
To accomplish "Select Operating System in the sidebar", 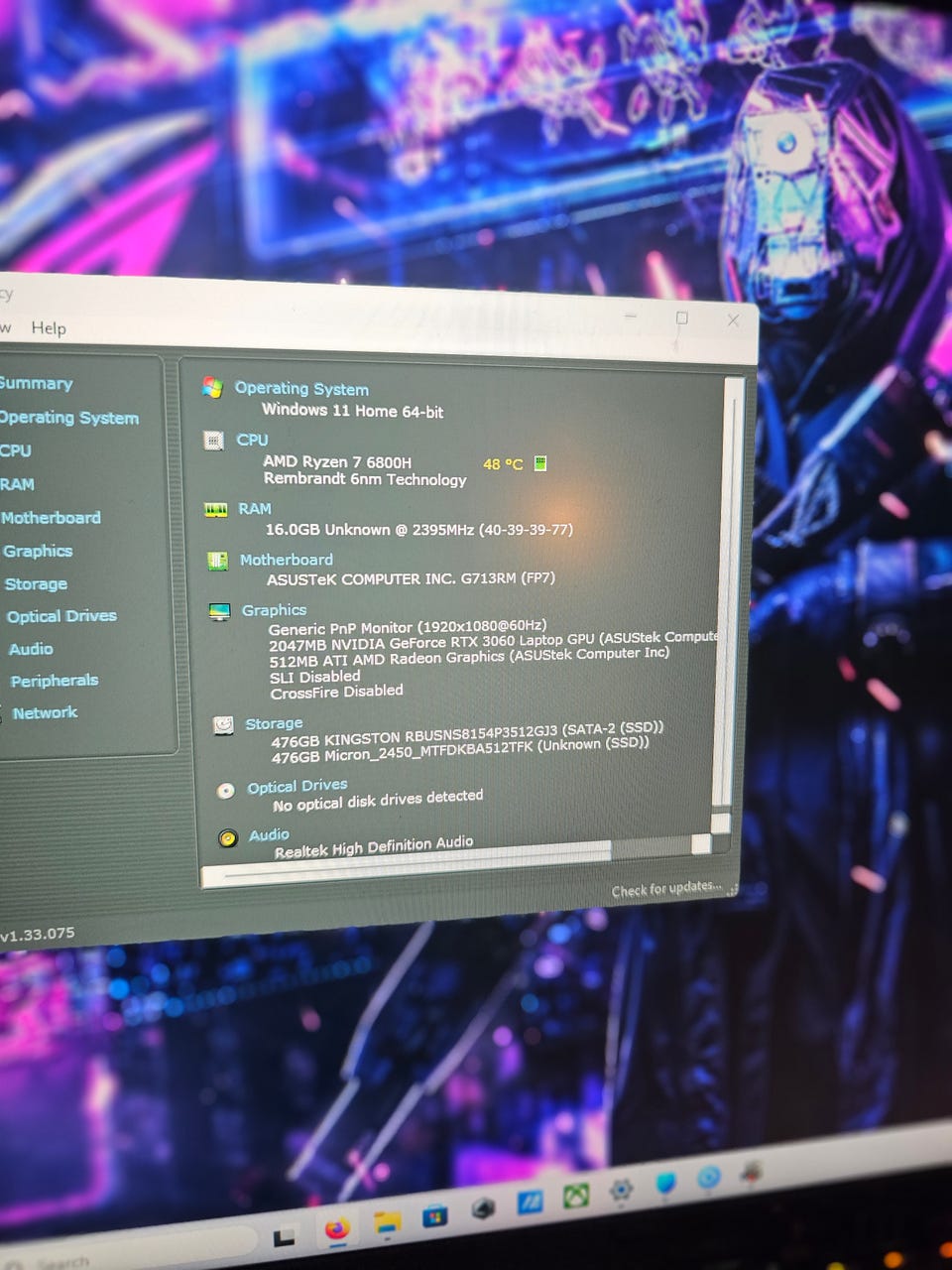I will 68,418.
